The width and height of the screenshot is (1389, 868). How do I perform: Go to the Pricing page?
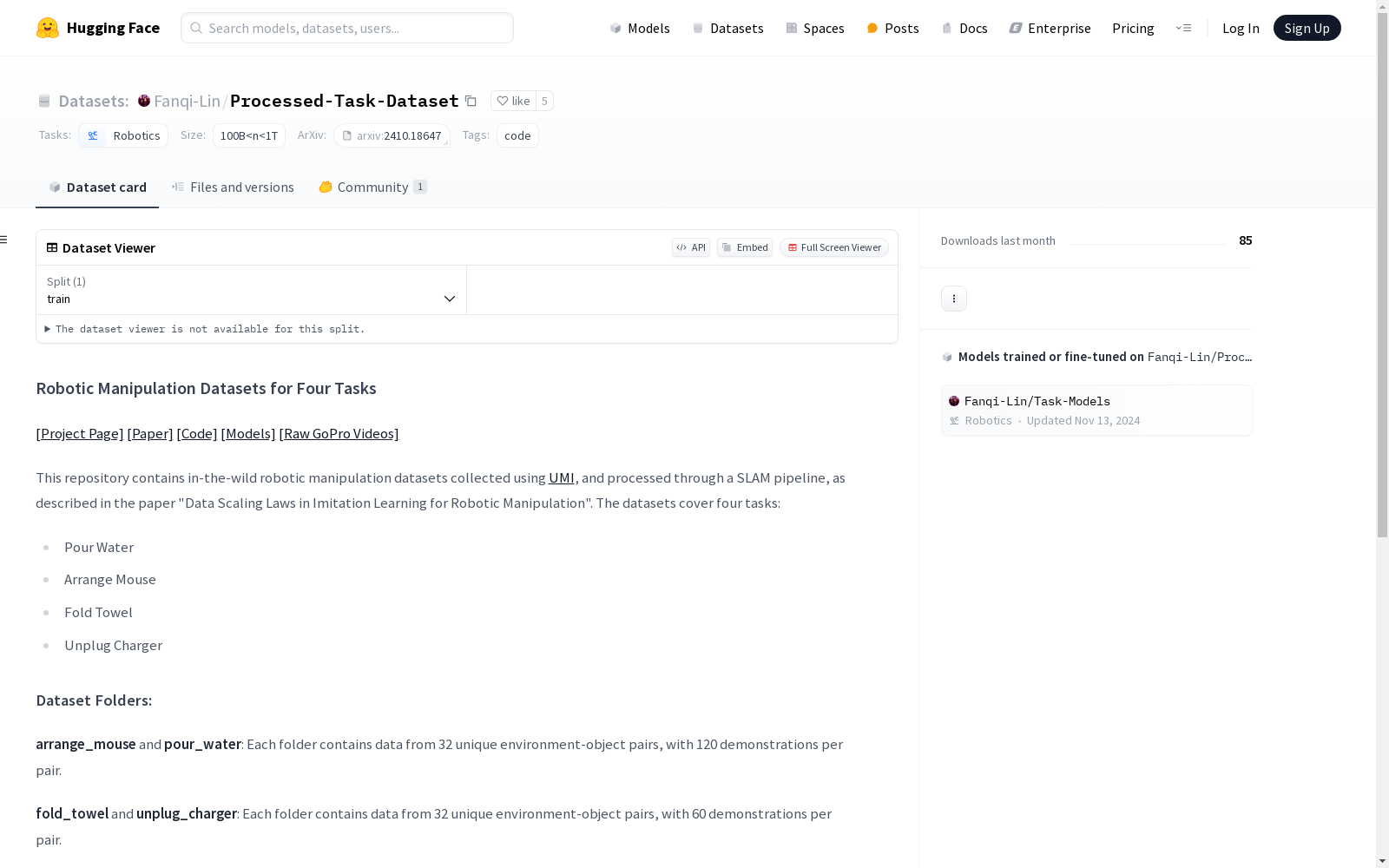(1133, 28)
